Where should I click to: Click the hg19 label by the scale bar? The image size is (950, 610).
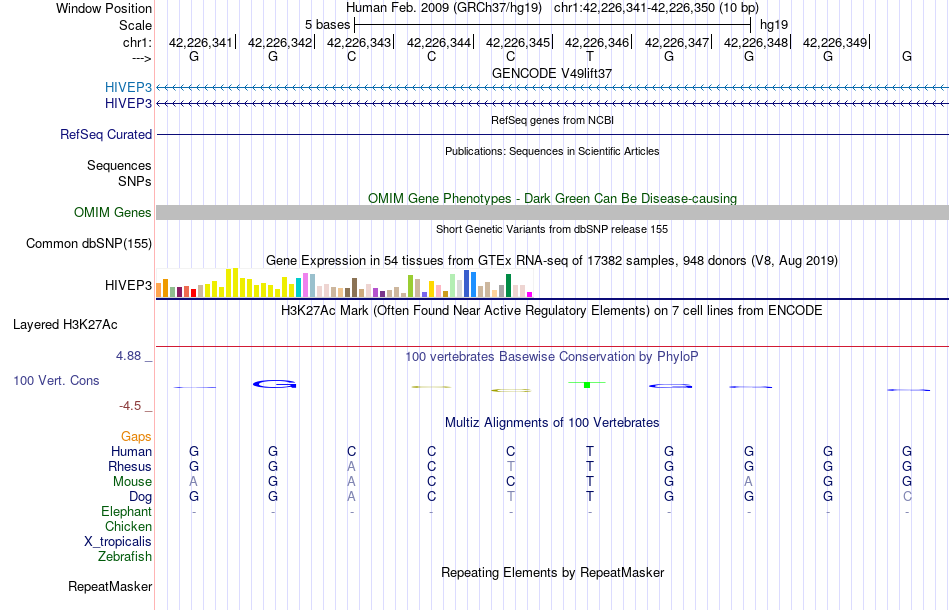774,25
